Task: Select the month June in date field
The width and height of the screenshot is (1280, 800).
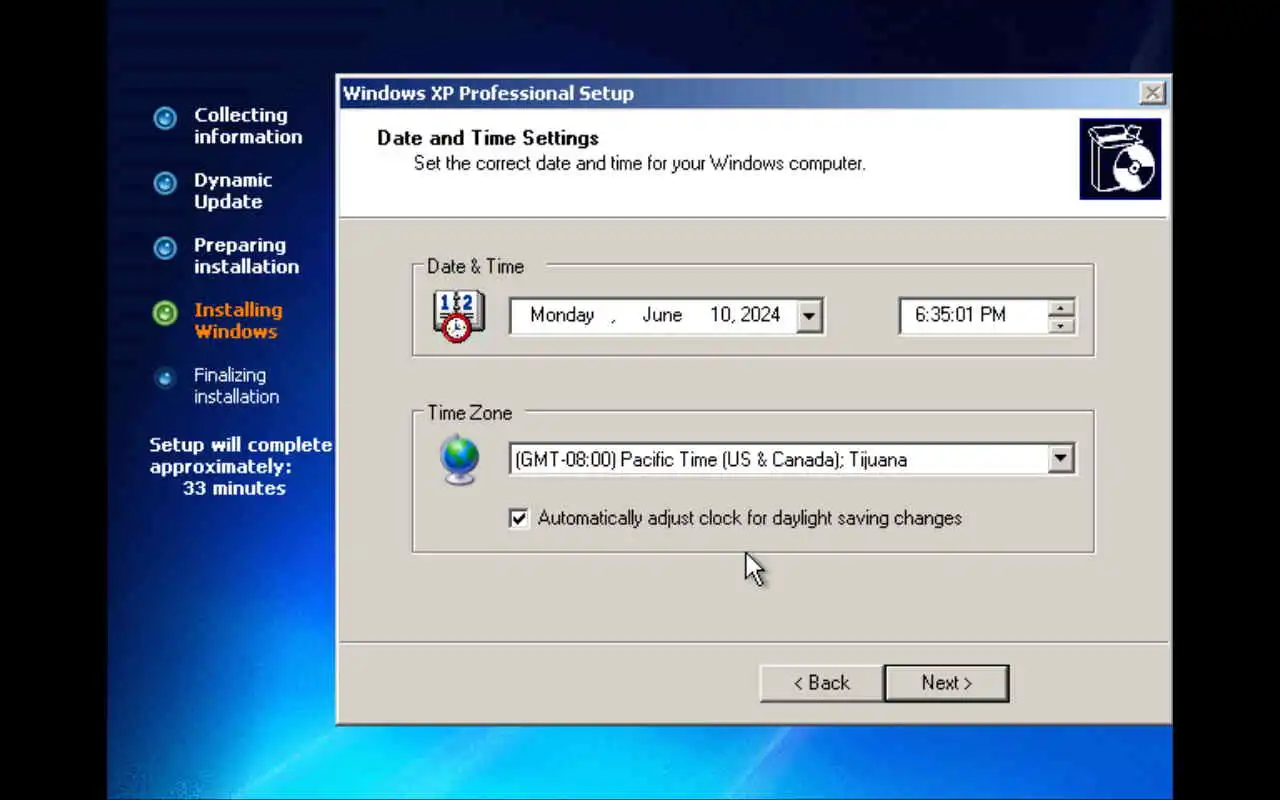Action: coord(662,315)
